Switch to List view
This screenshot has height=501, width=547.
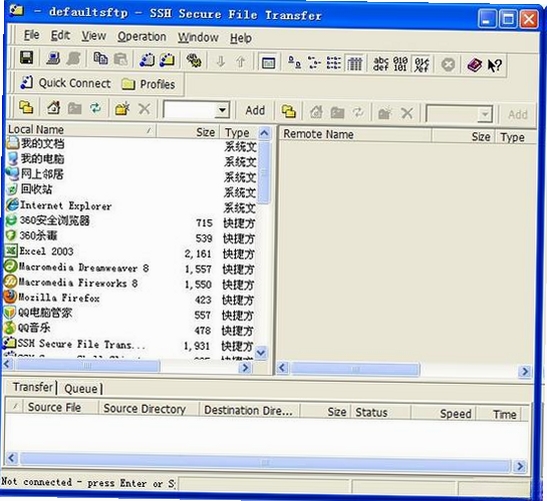coord(334,63)
